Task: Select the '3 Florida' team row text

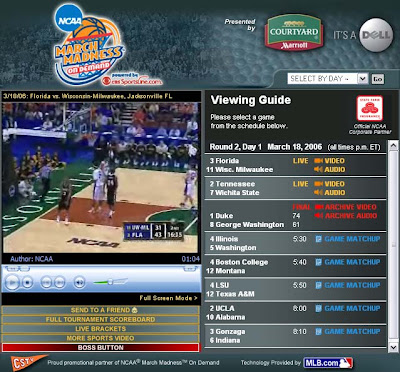Action: point(224,161)
